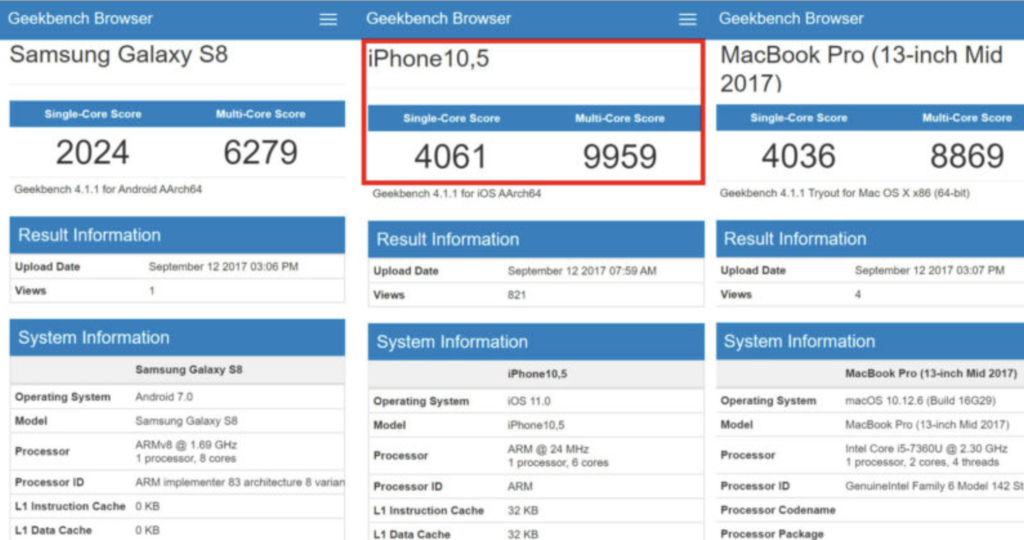Image resolution: width=1024 pixels, height=540 pixels.
Task: Click 'Intel Core i5-7360U @ 2.30 GHz' value
Action: coord(926,449)
